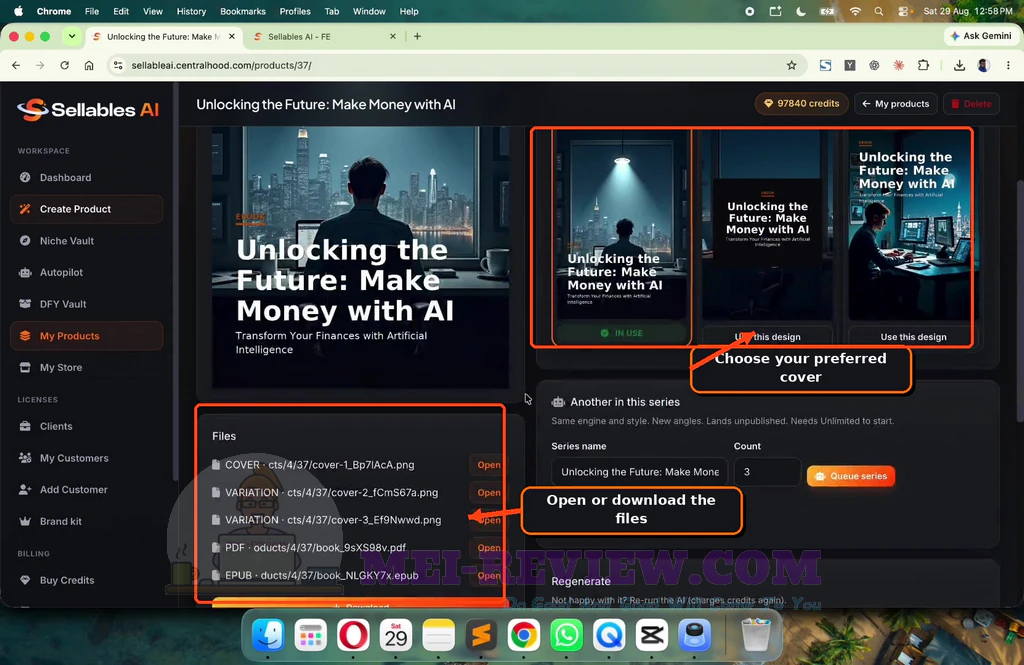Open the Niche Vault section
Viewport: 1024px width, 665px height.
(67, 241)
